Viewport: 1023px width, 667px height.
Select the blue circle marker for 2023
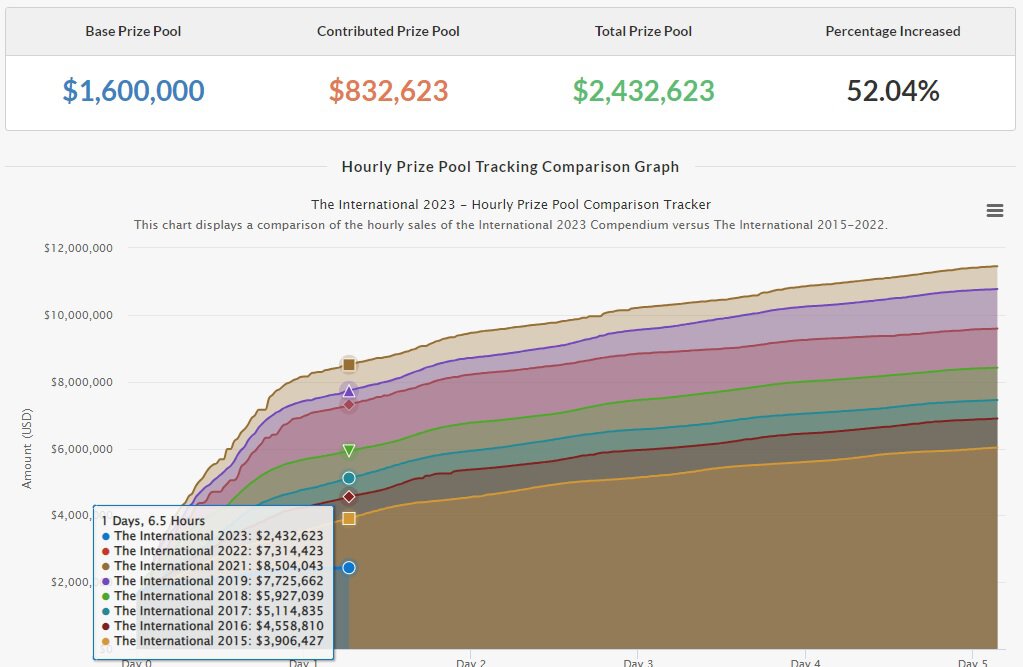tap(349, 567)
